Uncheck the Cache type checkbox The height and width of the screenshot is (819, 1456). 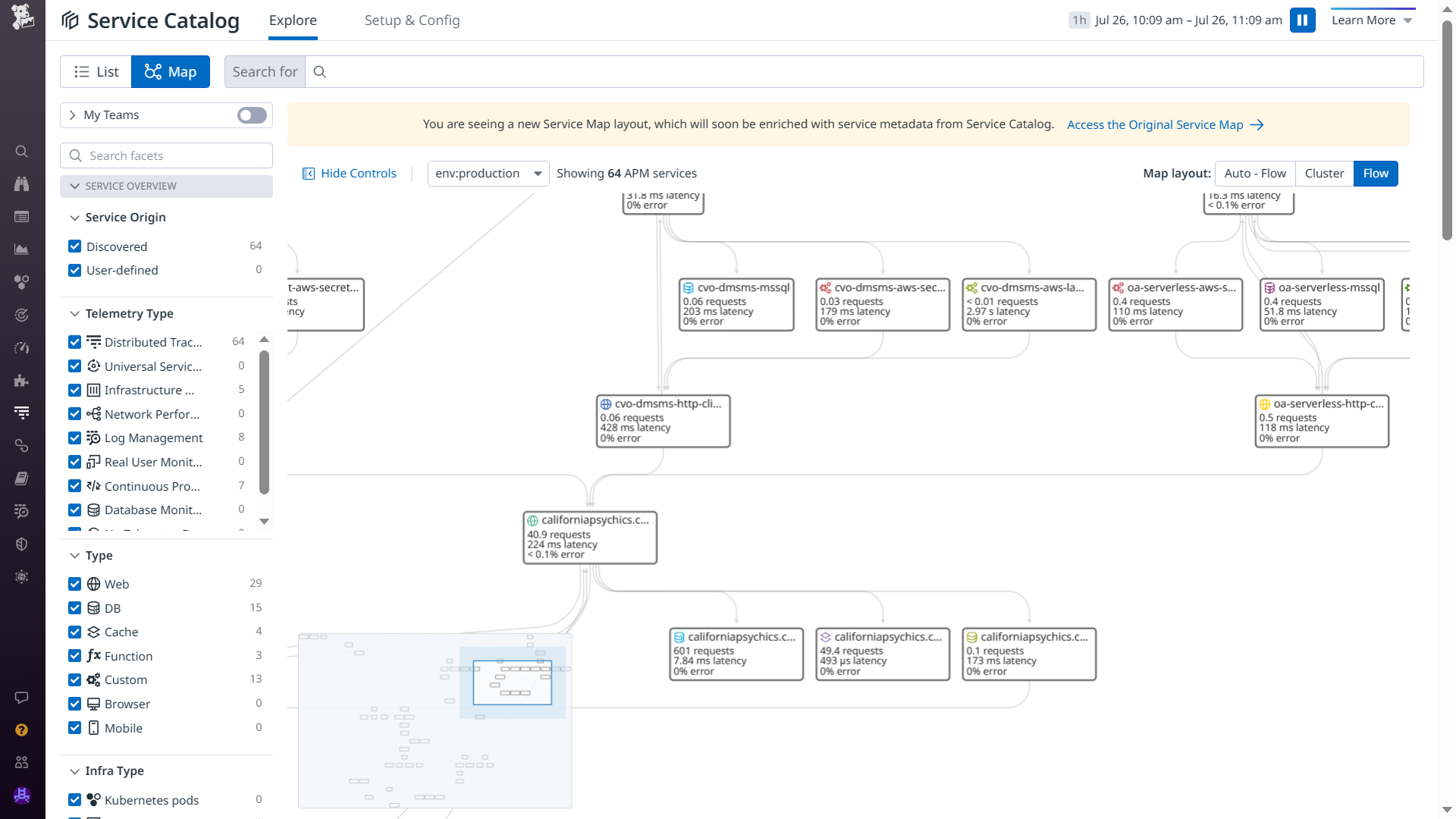click(x=74, y=632)
